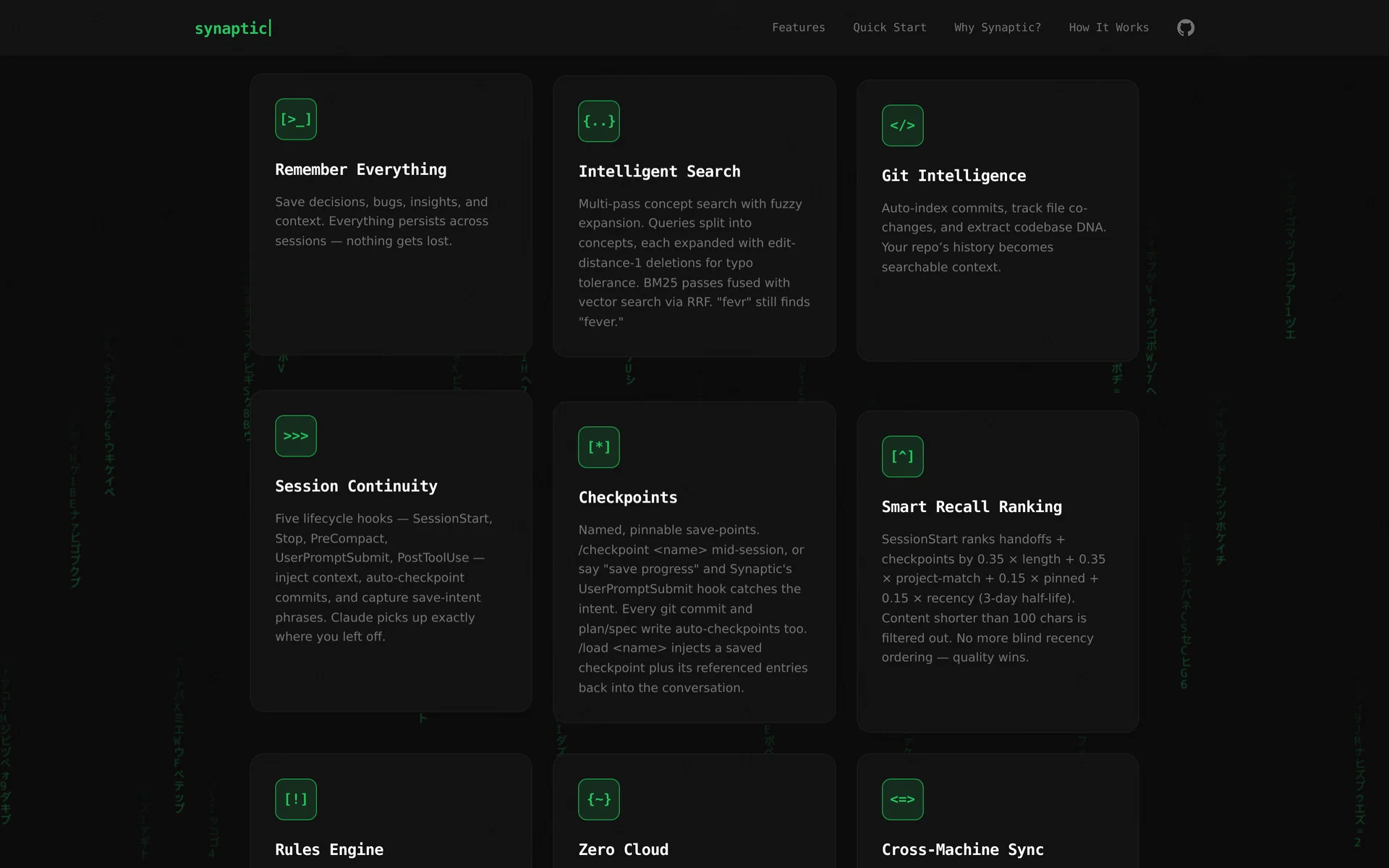1389x868 pixels.
Task: Click the 'SessionStart ranks handoffs' description
Action: (x=993, y=599)
